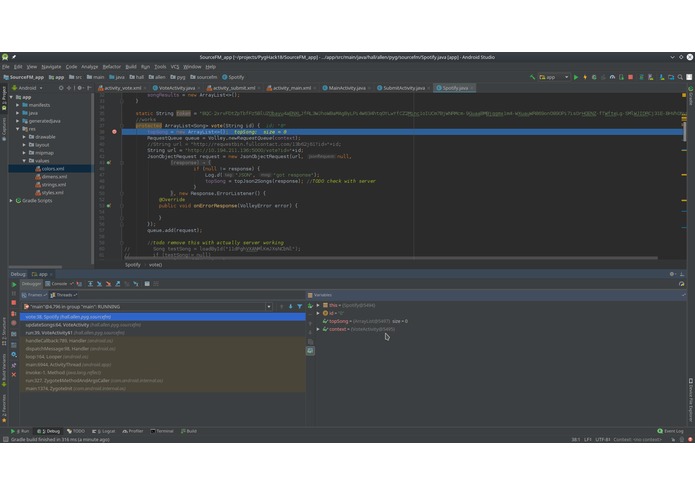Viewport: 695px width, 494px height.
Task: Toggle the Favorites tool window stripe button
Action: tap(4, 408)
